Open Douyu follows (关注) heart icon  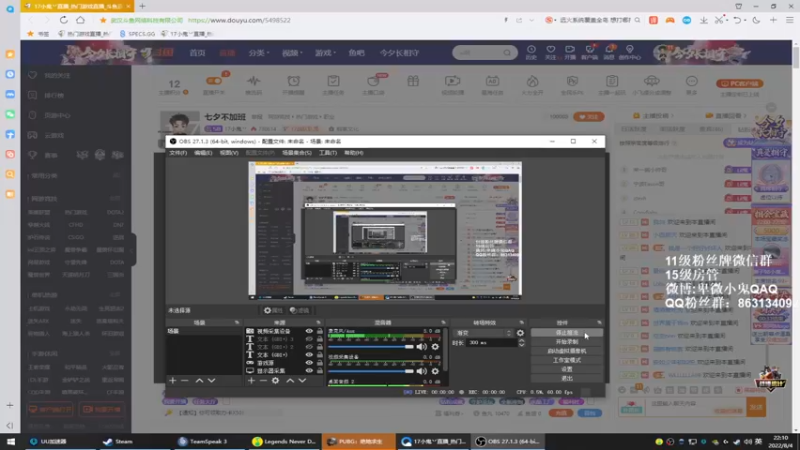551,52
